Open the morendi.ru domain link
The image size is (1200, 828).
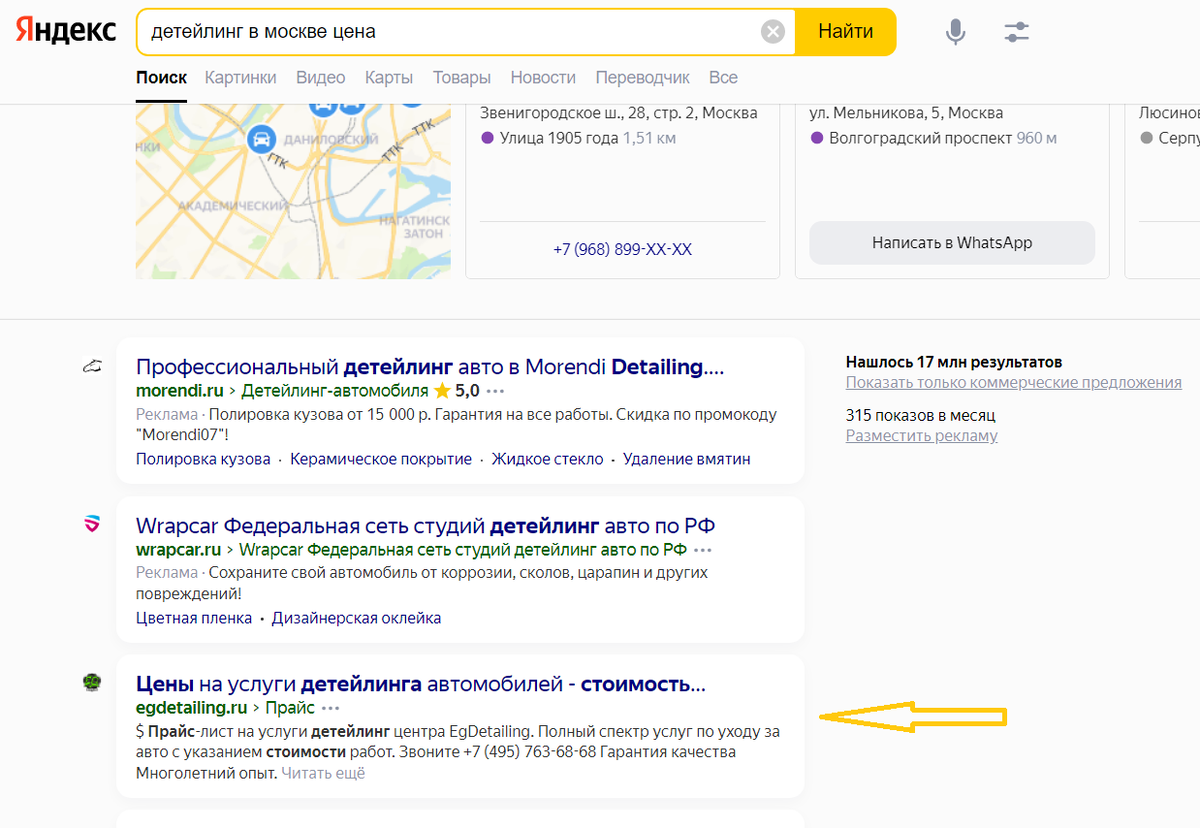point(179,390)
